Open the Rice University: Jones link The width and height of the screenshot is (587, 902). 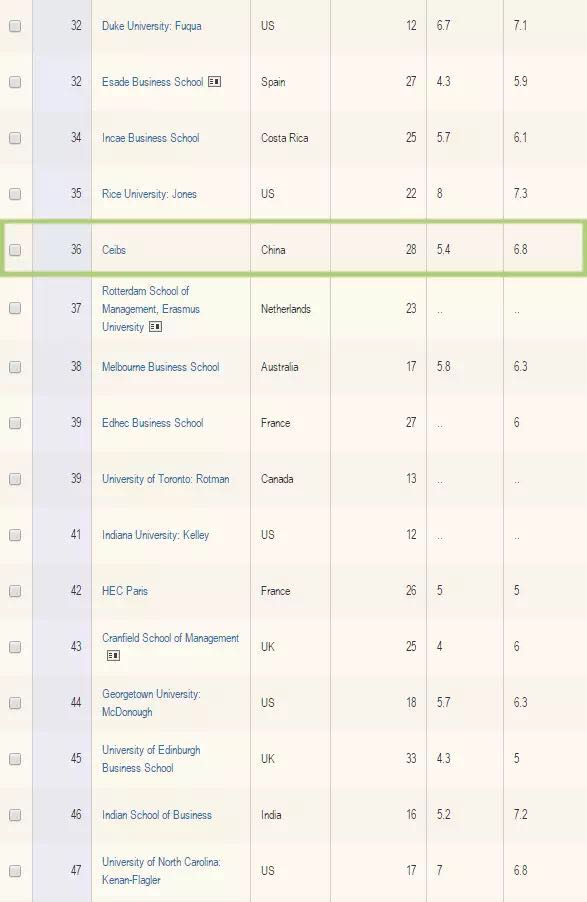149,194
